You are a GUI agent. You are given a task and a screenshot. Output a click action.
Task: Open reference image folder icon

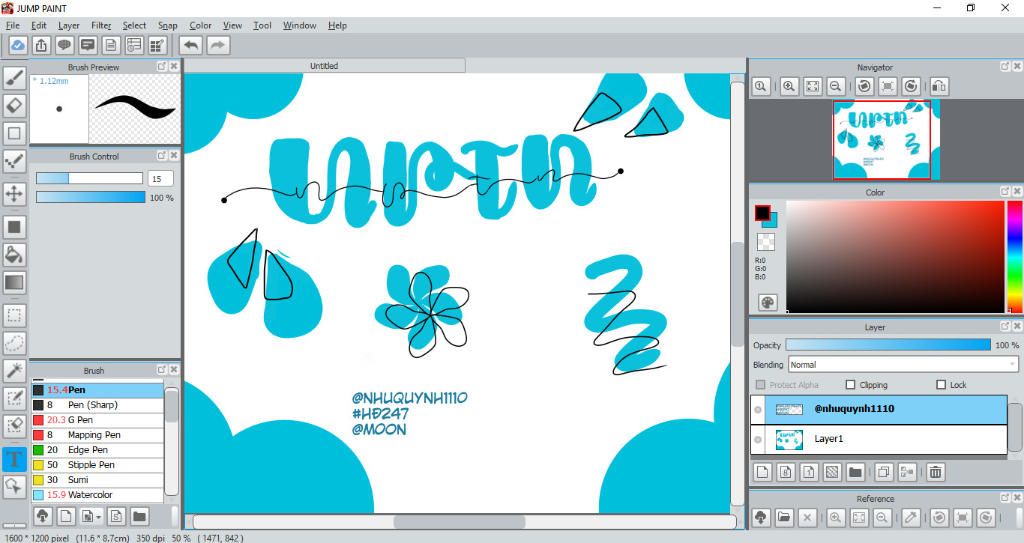[784, 518]
